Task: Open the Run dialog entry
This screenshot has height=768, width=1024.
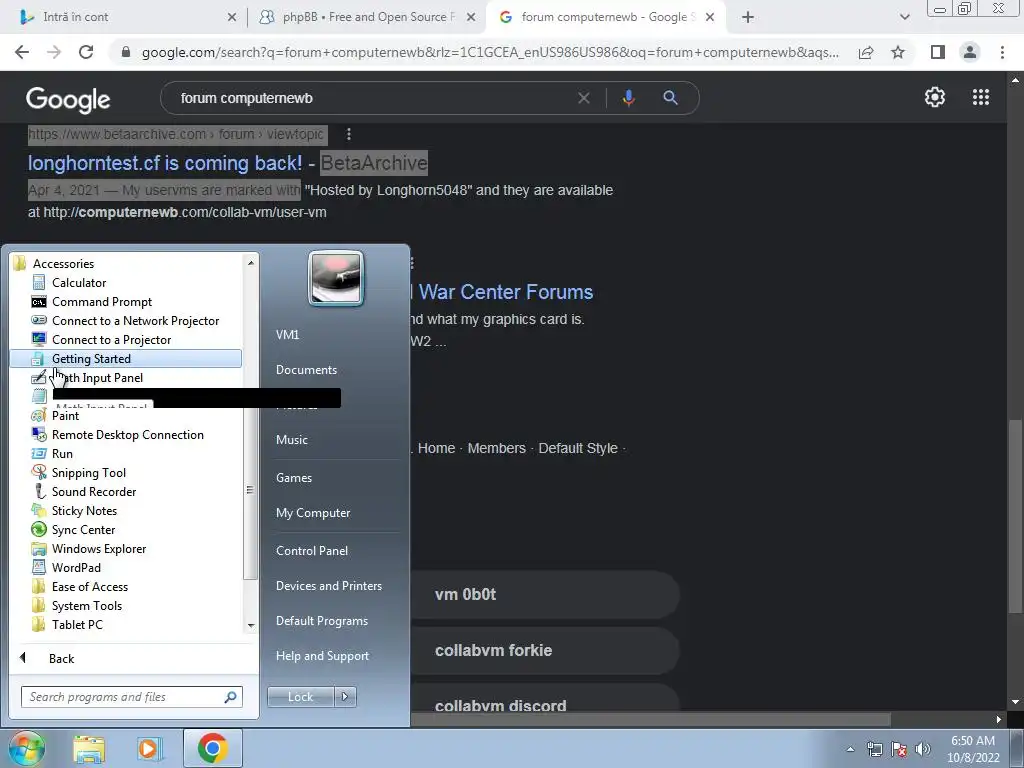Action: [62, 454]
